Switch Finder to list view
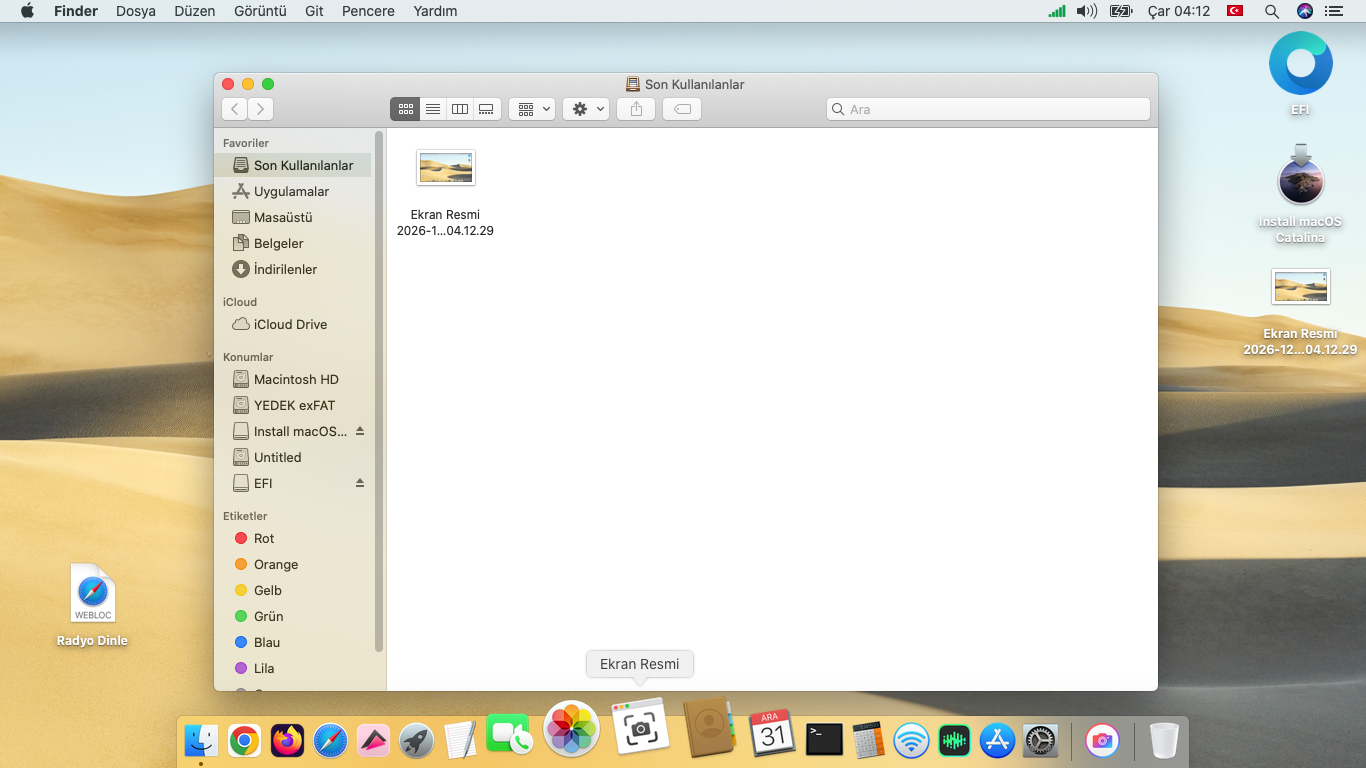The width and height of the screenshot is (1366, 768). click(433, 109)
